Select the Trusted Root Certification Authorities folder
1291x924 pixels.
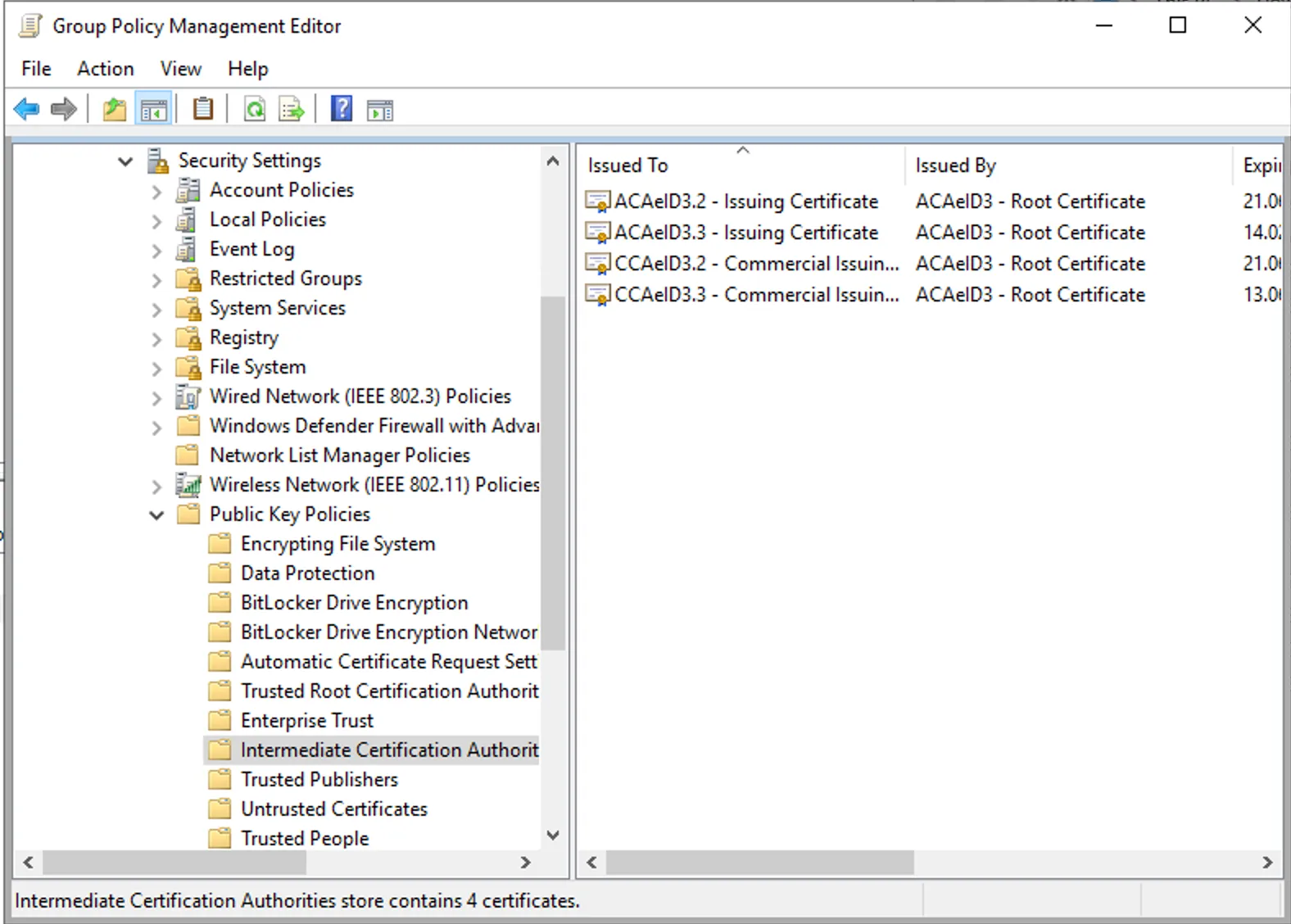pos(389,691)
